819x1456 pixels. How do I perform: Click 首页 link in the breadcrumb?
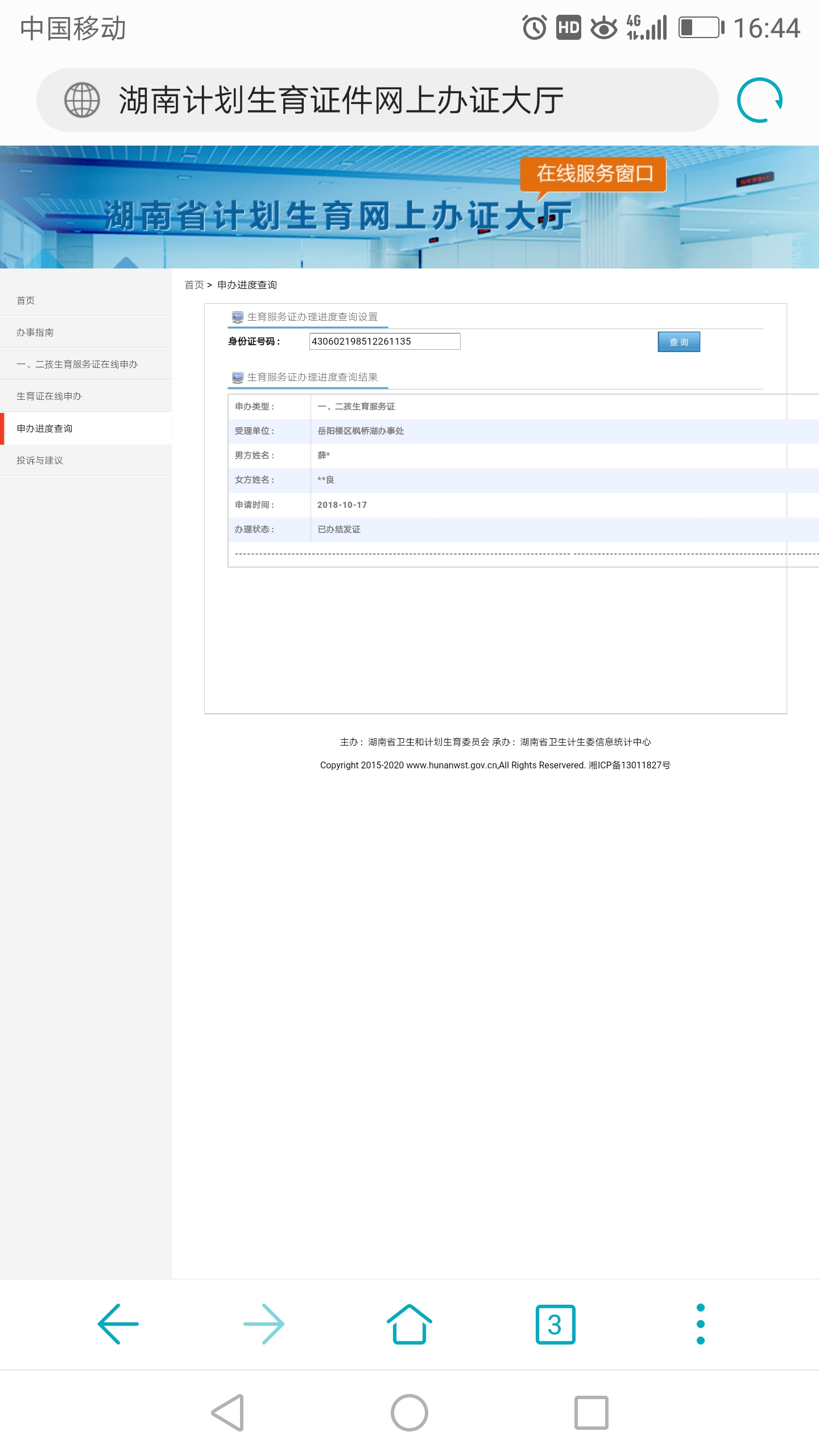point(194,285)
